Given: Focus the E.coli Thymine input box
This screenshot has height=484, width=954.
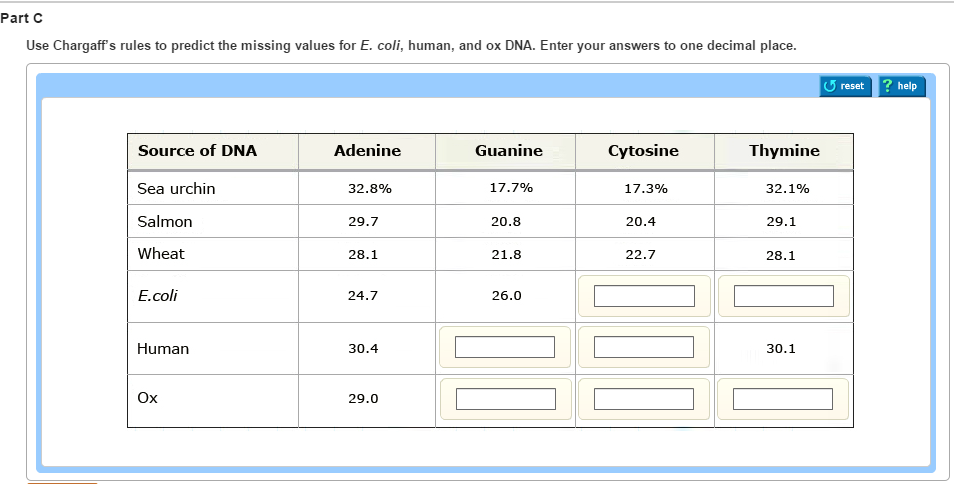Looking at the screenshot, I should [783, 296].
